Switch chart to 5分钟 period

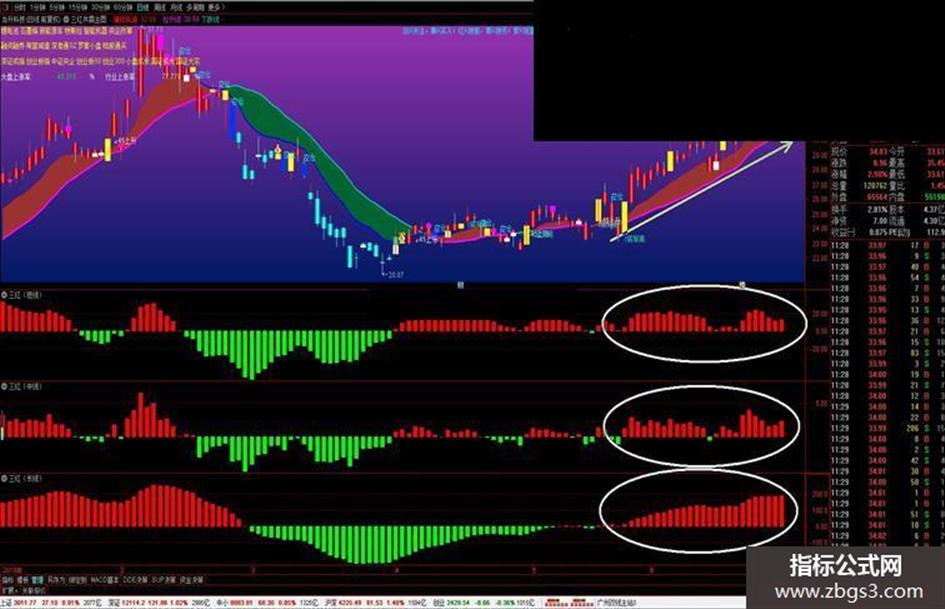[x=57, y=7]
